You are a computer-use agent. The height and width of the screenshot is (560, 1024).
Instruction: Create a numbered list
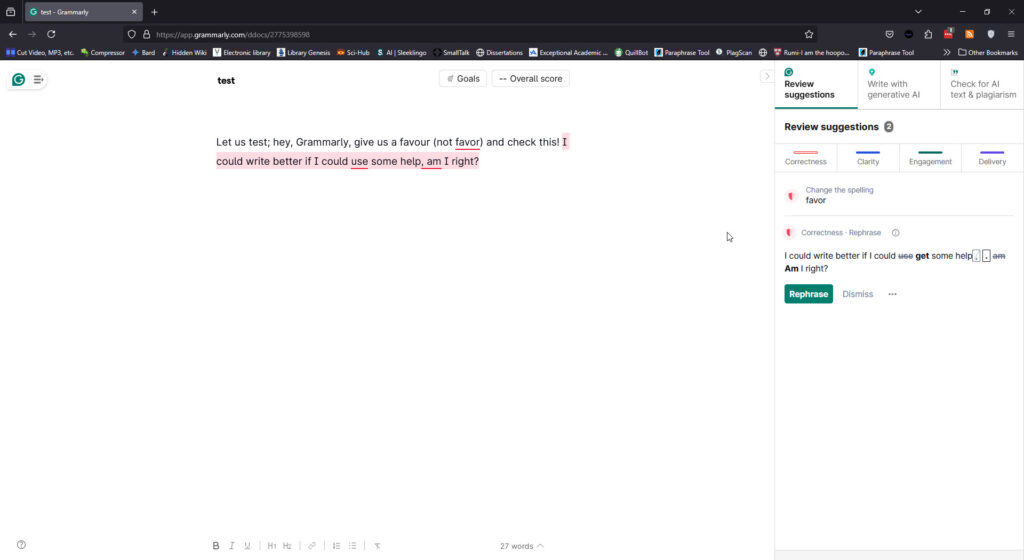click(x=336, y=546)
